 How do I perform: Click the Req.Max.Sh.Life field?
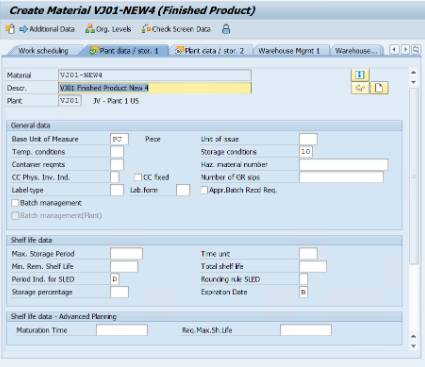coord(306,330)
